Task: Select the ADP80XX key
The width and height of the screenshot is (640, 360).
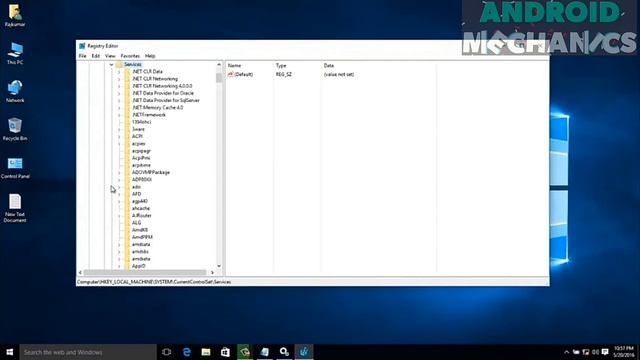Action: (142, 180)
